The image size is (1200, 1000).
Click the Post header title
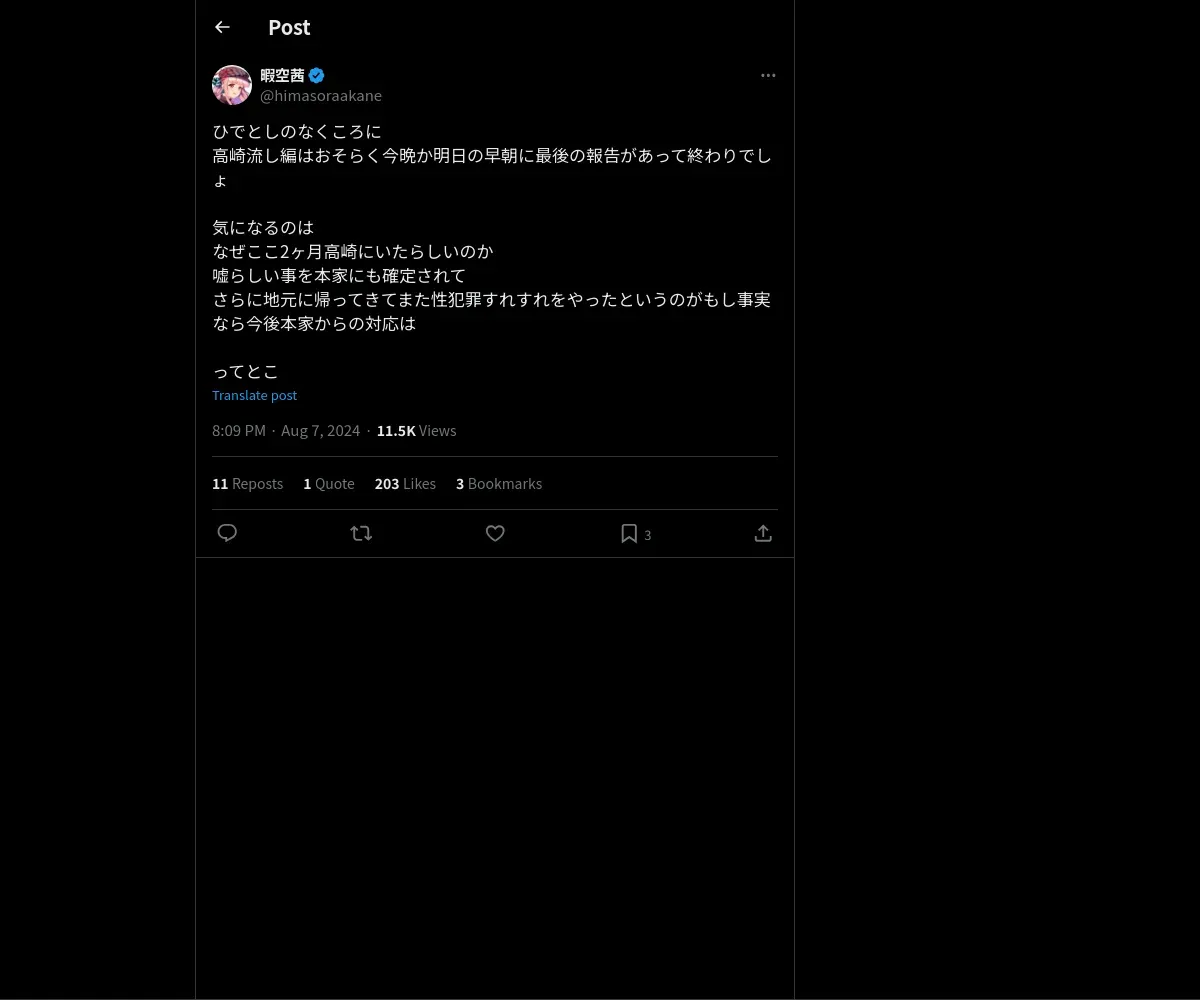(289, 27)
